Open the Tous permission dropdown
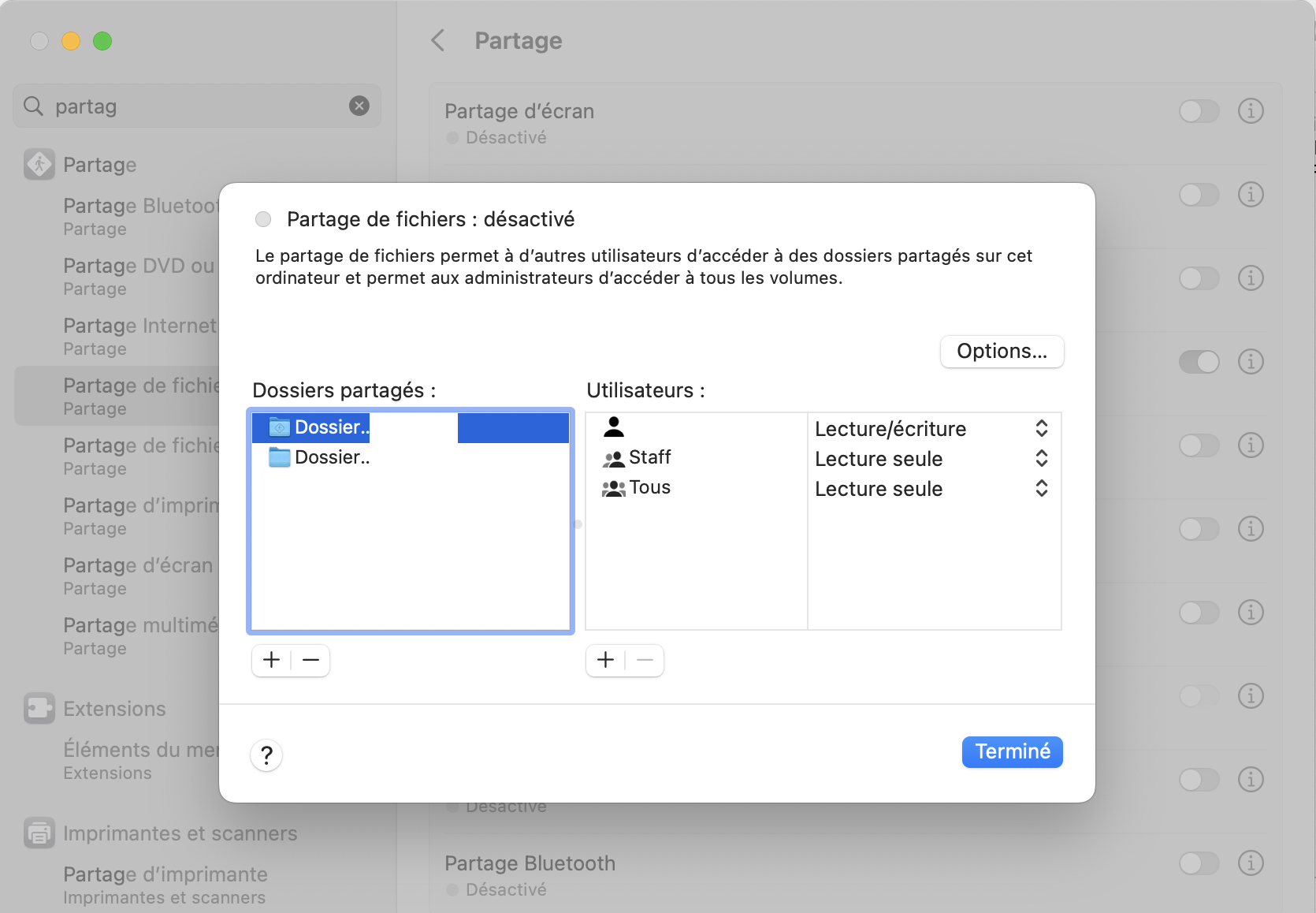1316x913 pixels. [1041, 488]
